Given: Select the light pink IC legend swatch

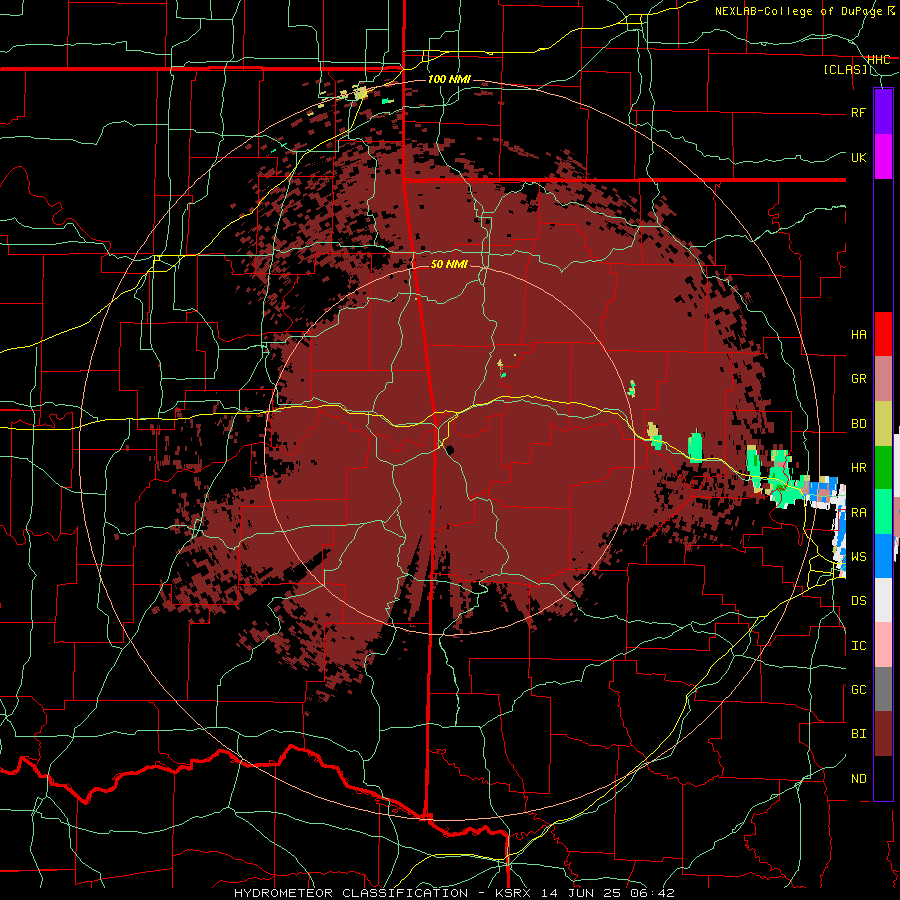Looking at the screenshot, I should point(883,645).
